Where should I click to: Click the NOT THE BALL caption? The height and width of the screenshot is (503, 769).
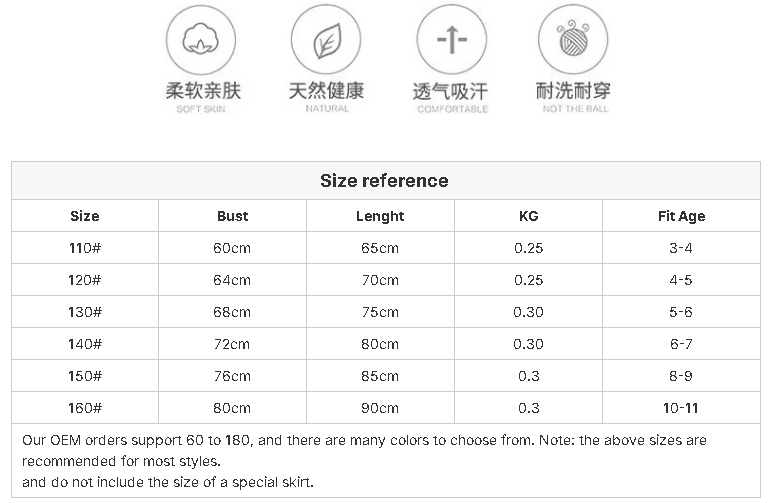(x=576, y=109)
